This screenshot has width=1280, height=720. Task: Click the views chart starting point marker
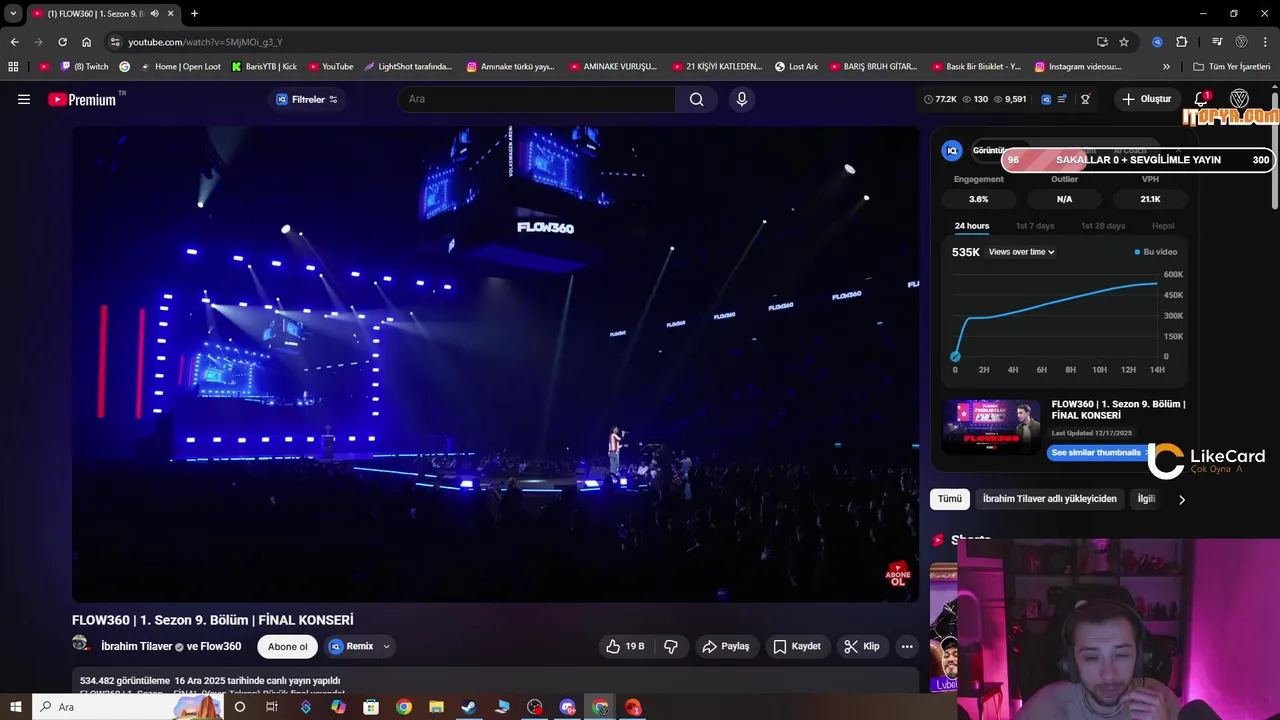tap(955, 357)
